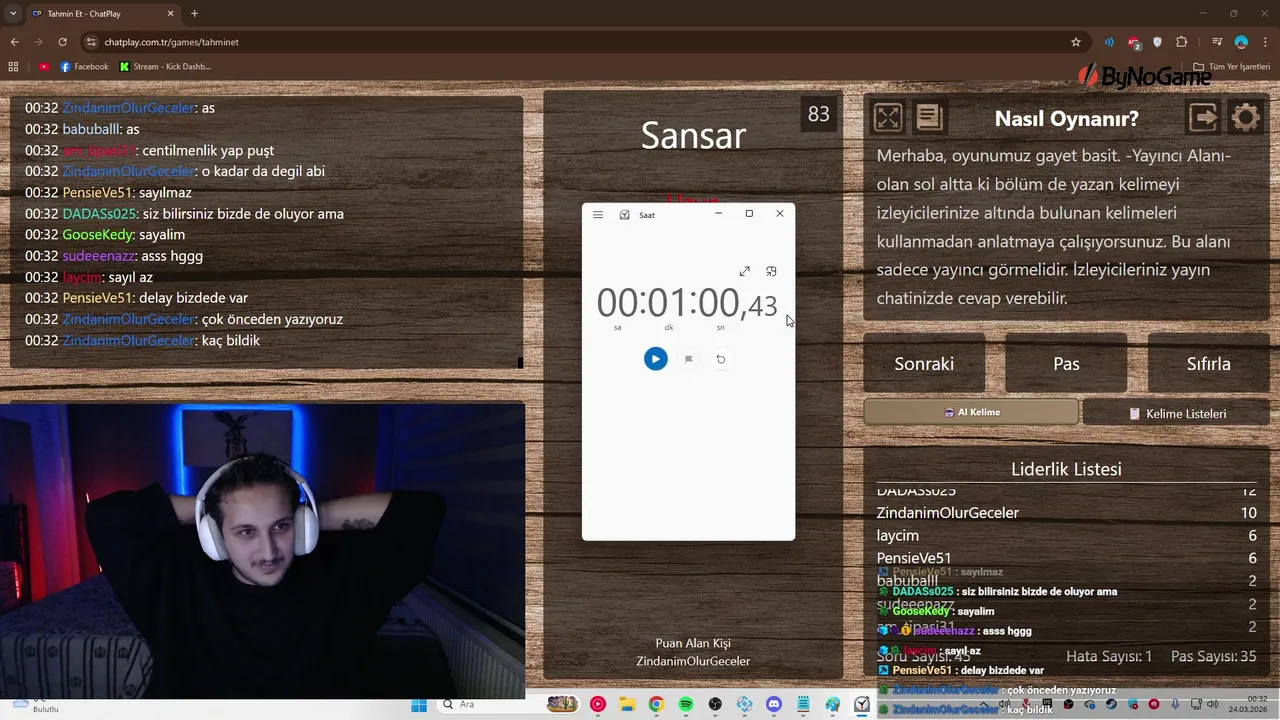This screenshot has height=720, width=1280.
Task: Click laycim row in the leaderboard
Action: tap(1066, 536)
